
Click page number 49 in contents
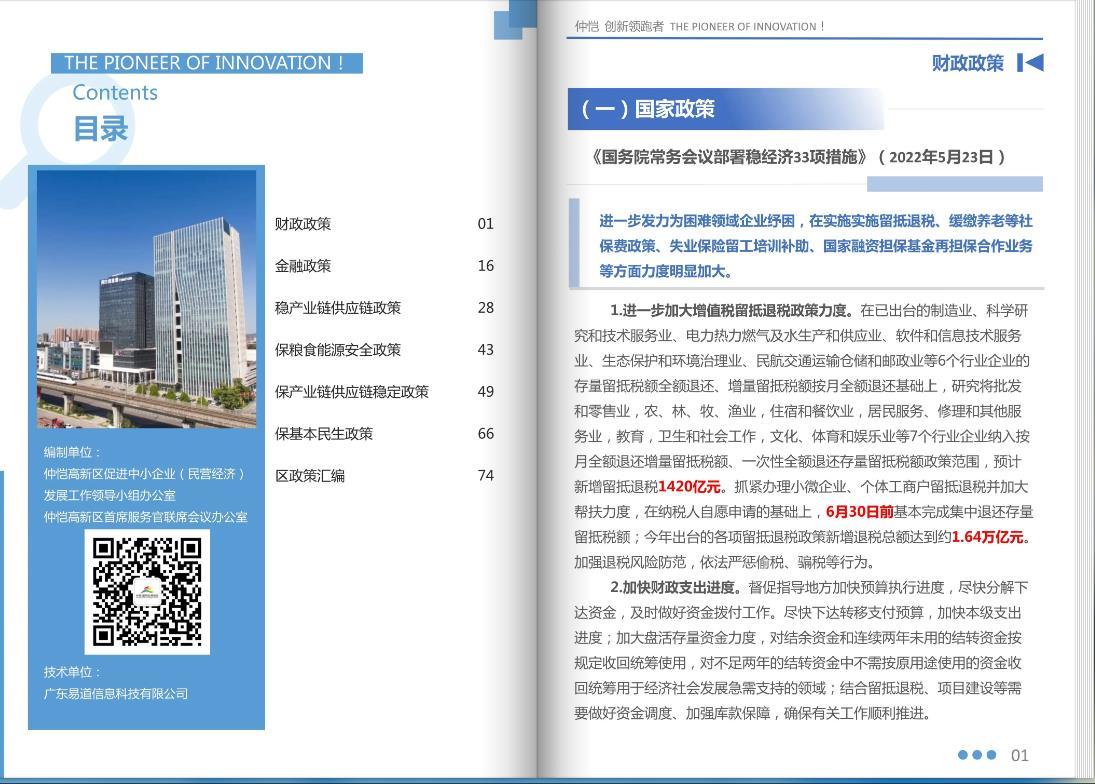[x=485, y=392]
